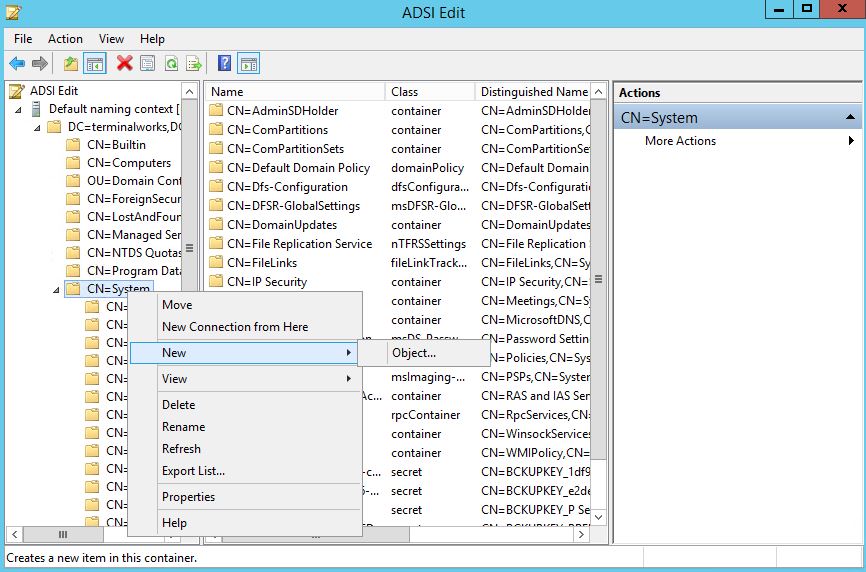
Task: Click the Back arrow toolbar icon
Action: [x=18, y=64]
